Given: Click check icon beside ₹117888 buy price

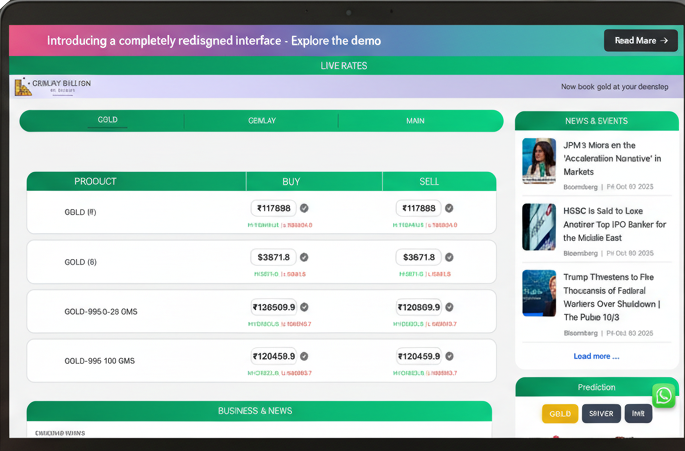Looking at the screenshot, I should [x=304, y=208].
